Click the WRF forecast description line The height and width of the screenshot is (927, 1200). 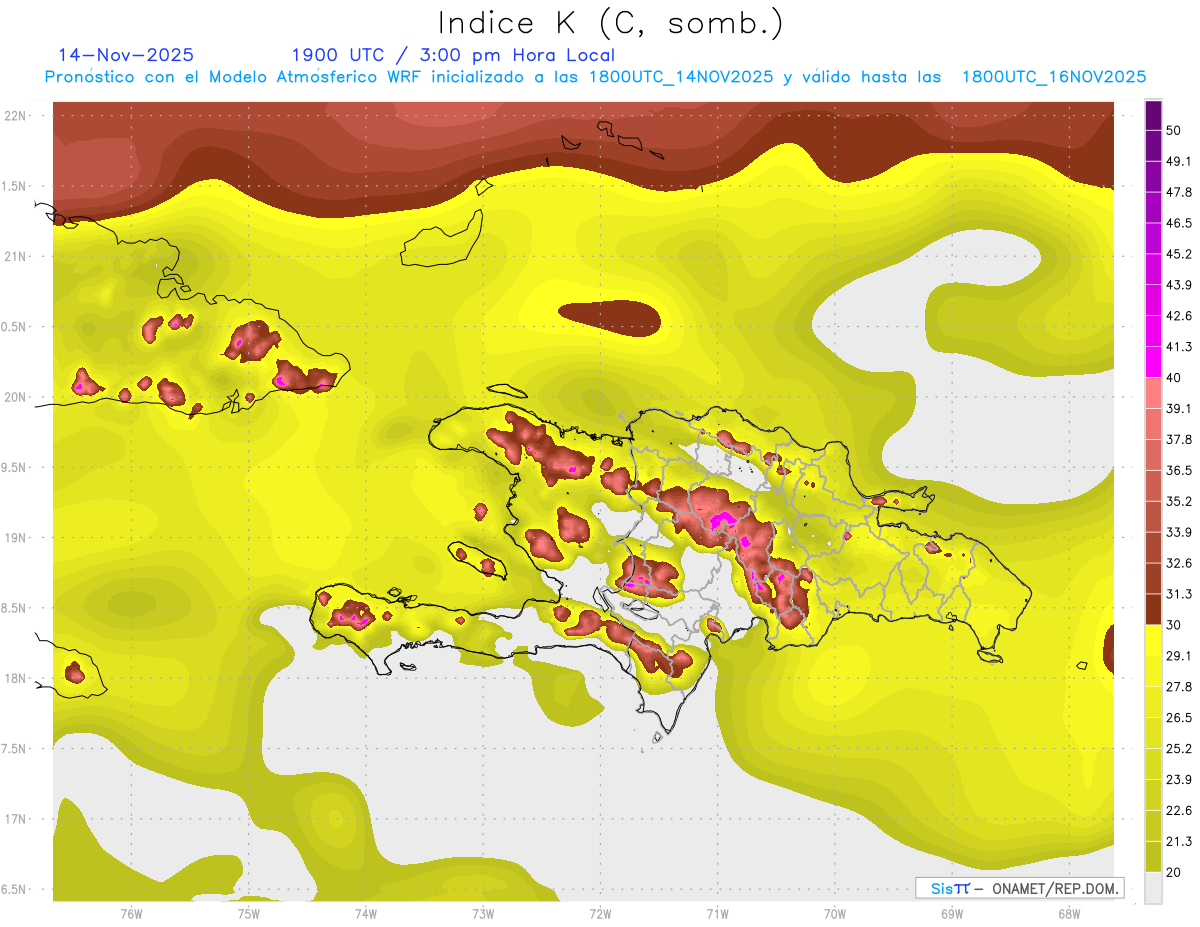pyautogui.click(x=596, y=77)
